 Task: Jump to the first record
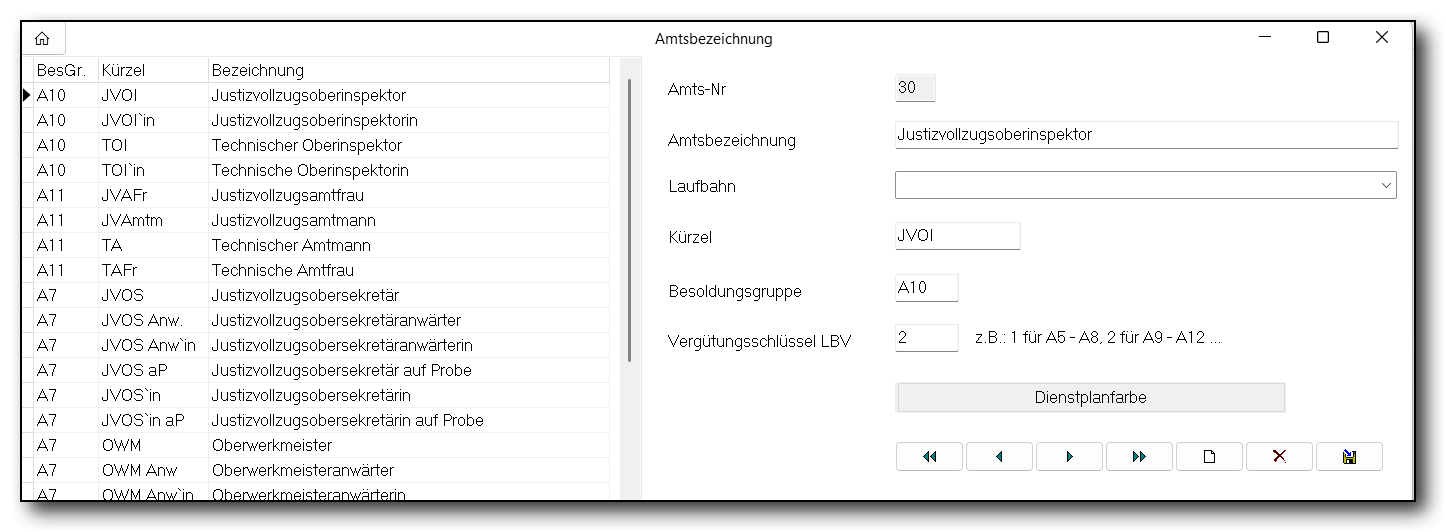coord(929,456)
